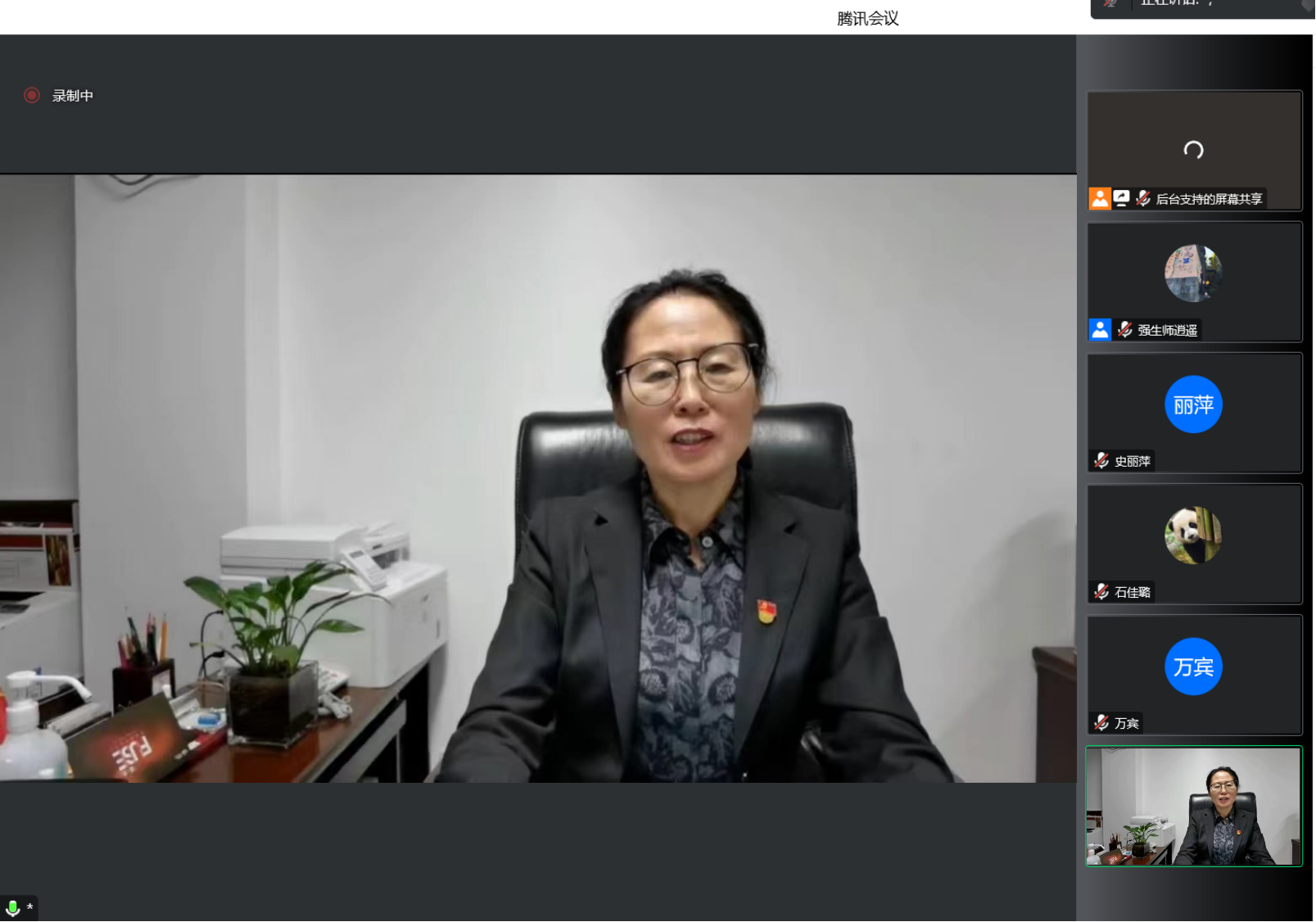Screen dimensions: 1316x922
Task: Open the loading 后台支持的屏幕共享 video tile
Action: 1194,151
